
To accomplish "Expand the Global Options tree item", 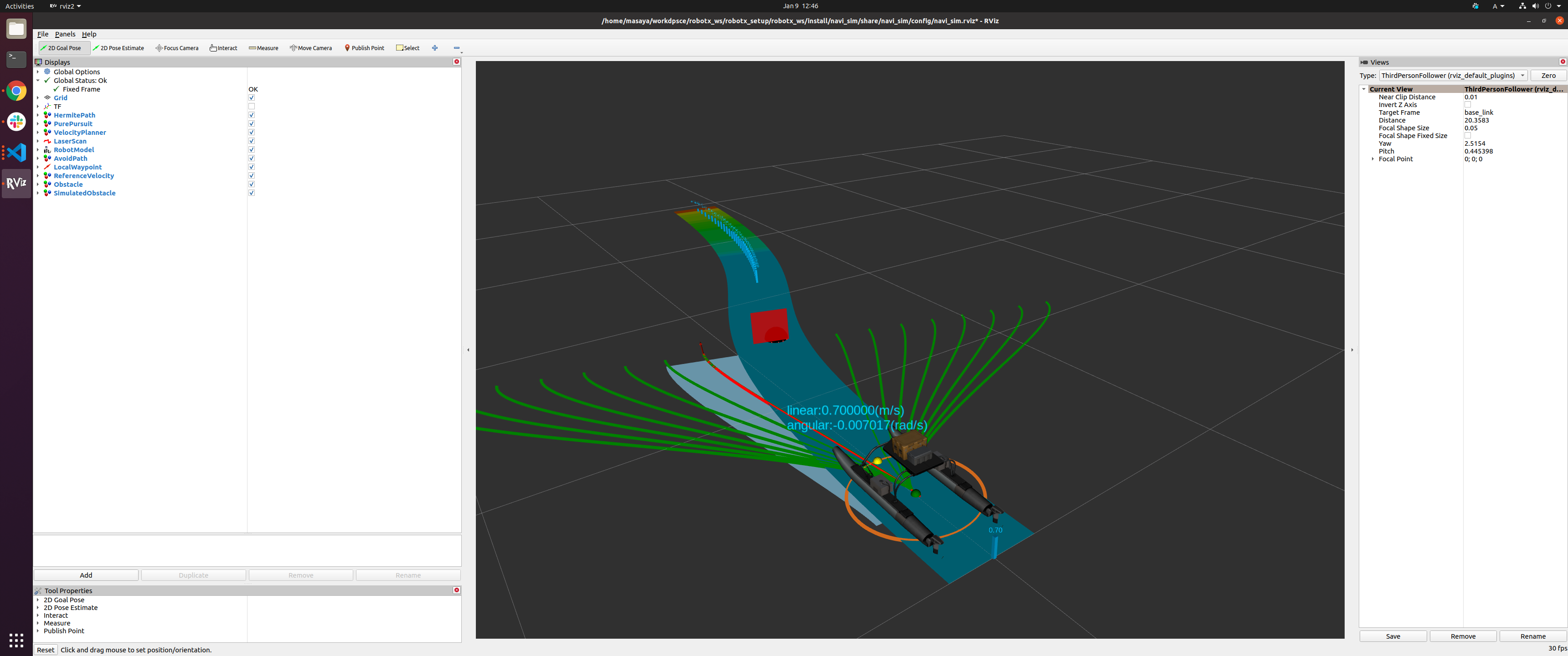I will (38, 72).
